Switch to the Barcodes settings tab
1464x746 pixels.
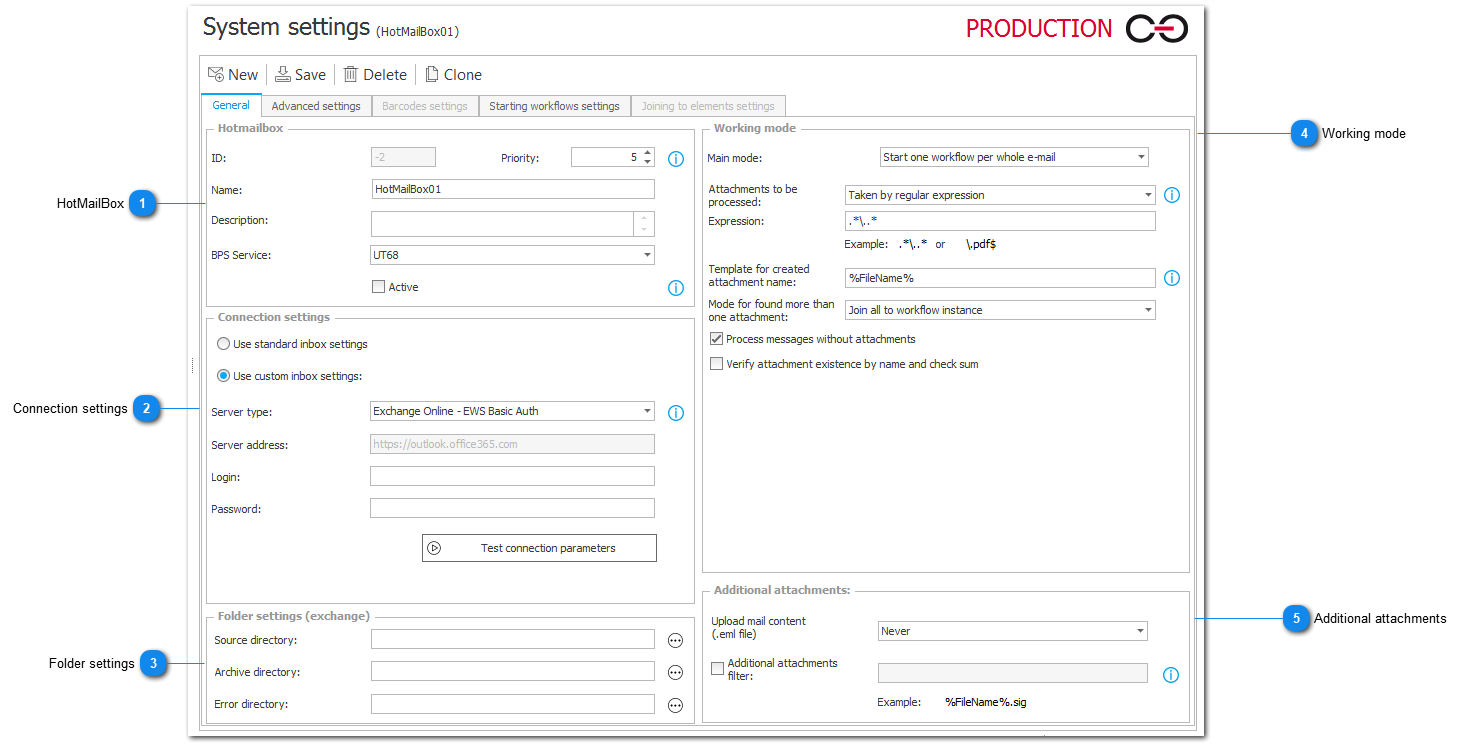pyautogui.click(x=424, y=106)
